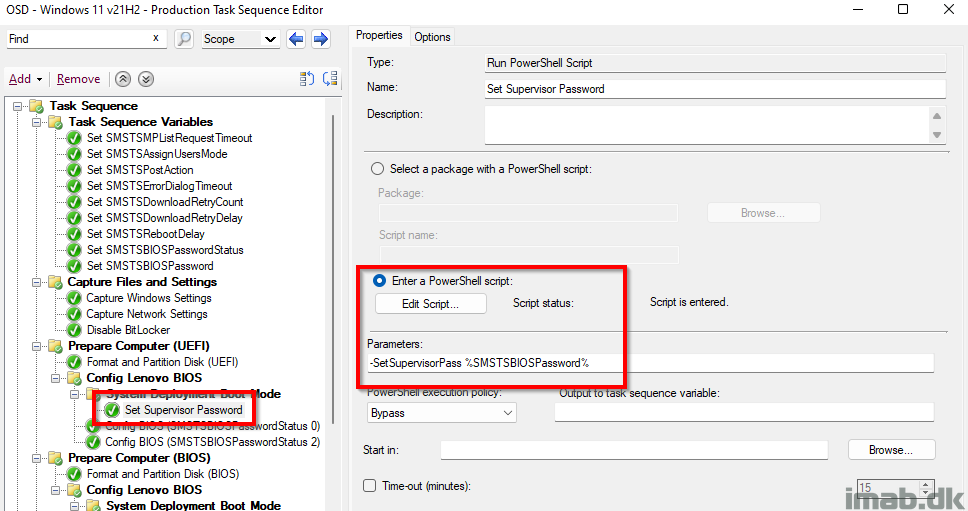The image size is (968, 511).
Task: Select Config Lenovo BIOS under Prepare Computer (BIOS)
Action: tap(144, 490)
